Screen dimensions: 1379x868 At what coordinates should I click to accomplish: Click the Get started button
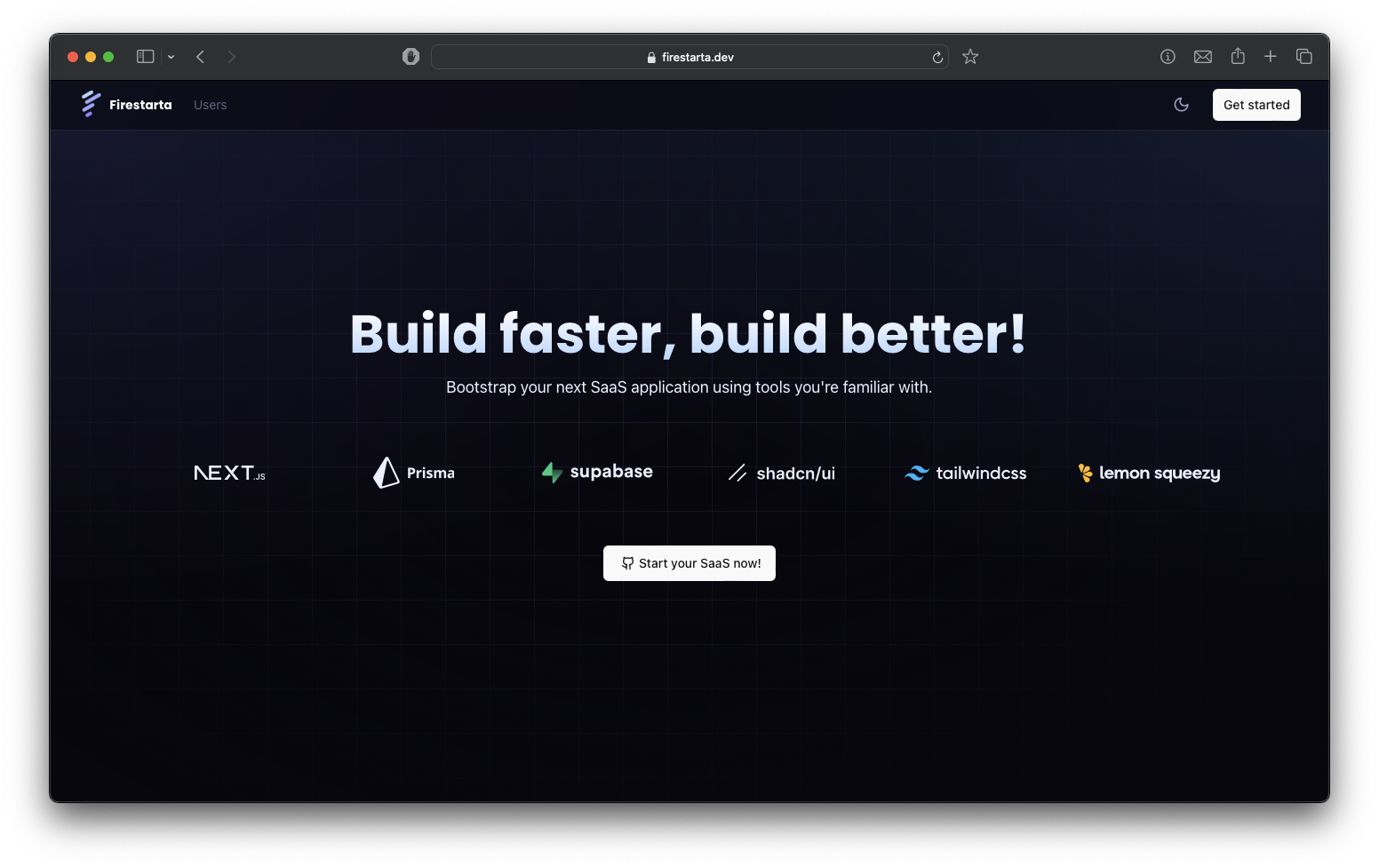(x=1255, y=104)
